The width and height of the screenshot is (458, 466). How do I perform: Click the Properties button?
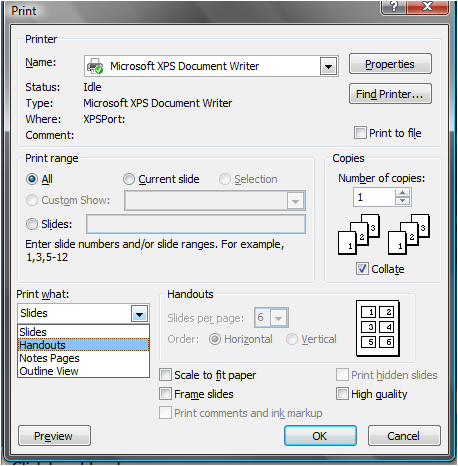(x=390, y=64)
